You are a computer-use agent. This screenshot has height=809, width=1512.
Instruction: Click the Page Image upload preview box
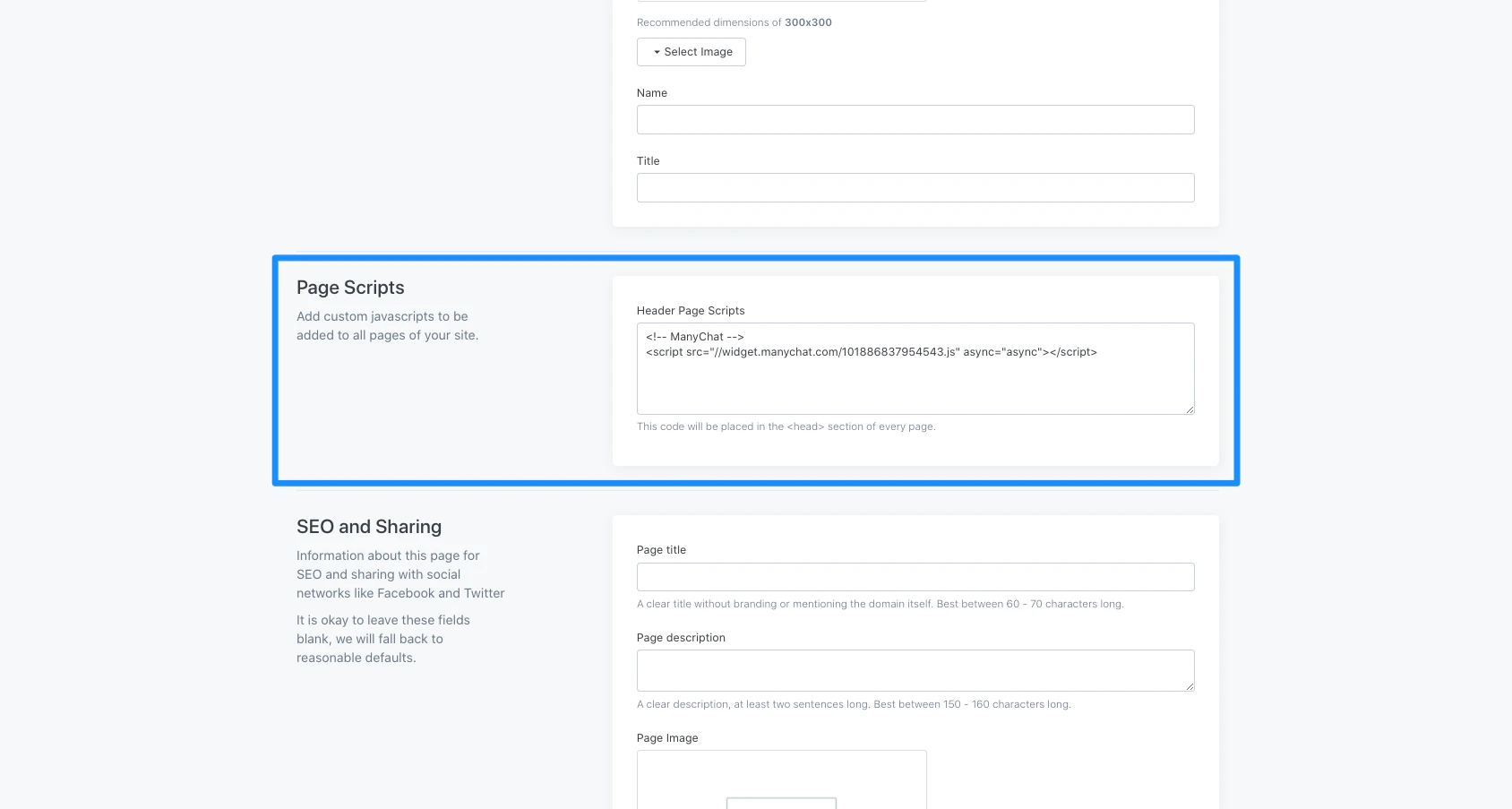pyautogui.click(x=782, y=779)
